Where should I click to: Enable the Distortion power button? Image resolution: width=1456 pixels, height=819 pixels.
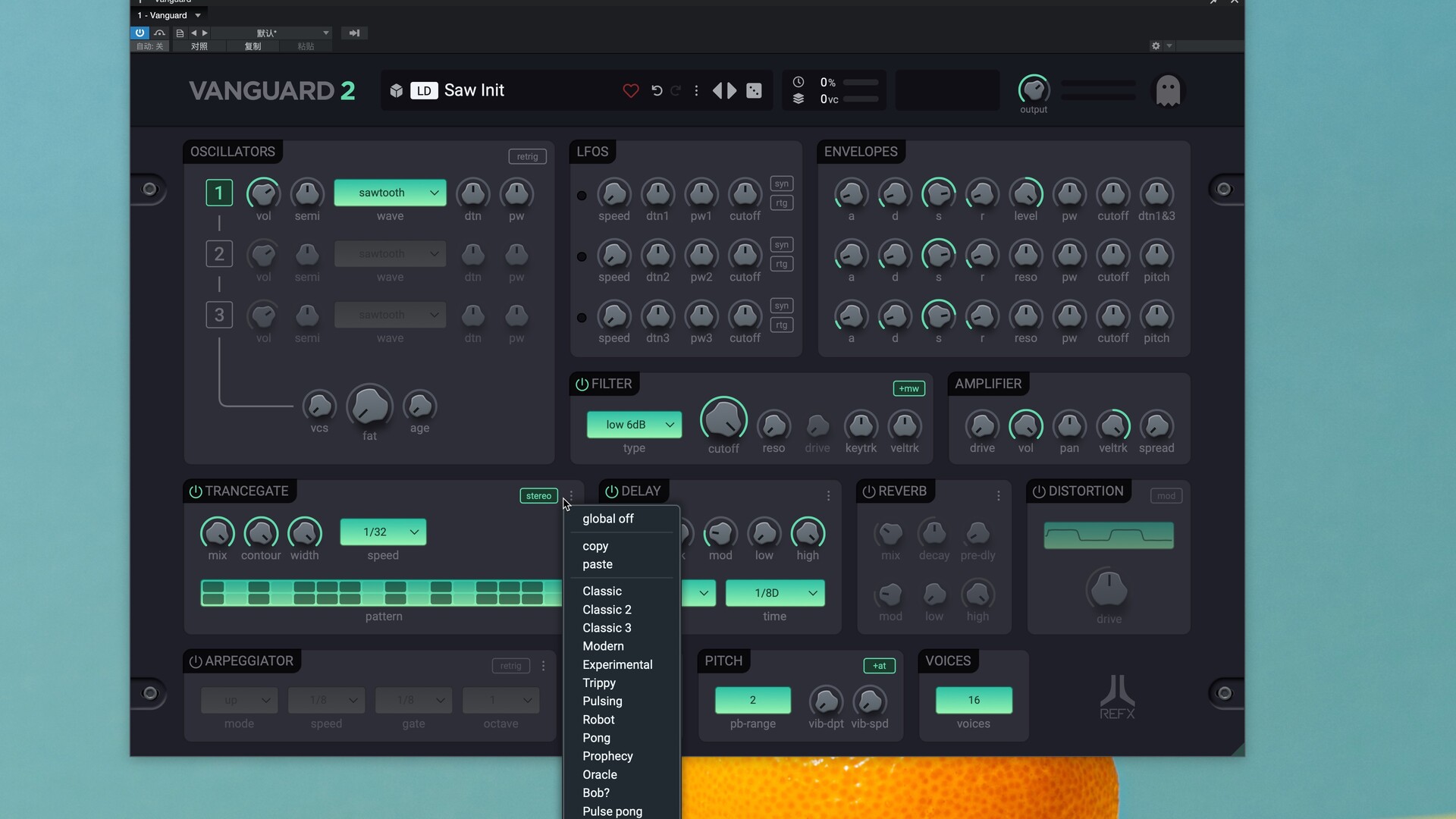tap(1039, 491)
